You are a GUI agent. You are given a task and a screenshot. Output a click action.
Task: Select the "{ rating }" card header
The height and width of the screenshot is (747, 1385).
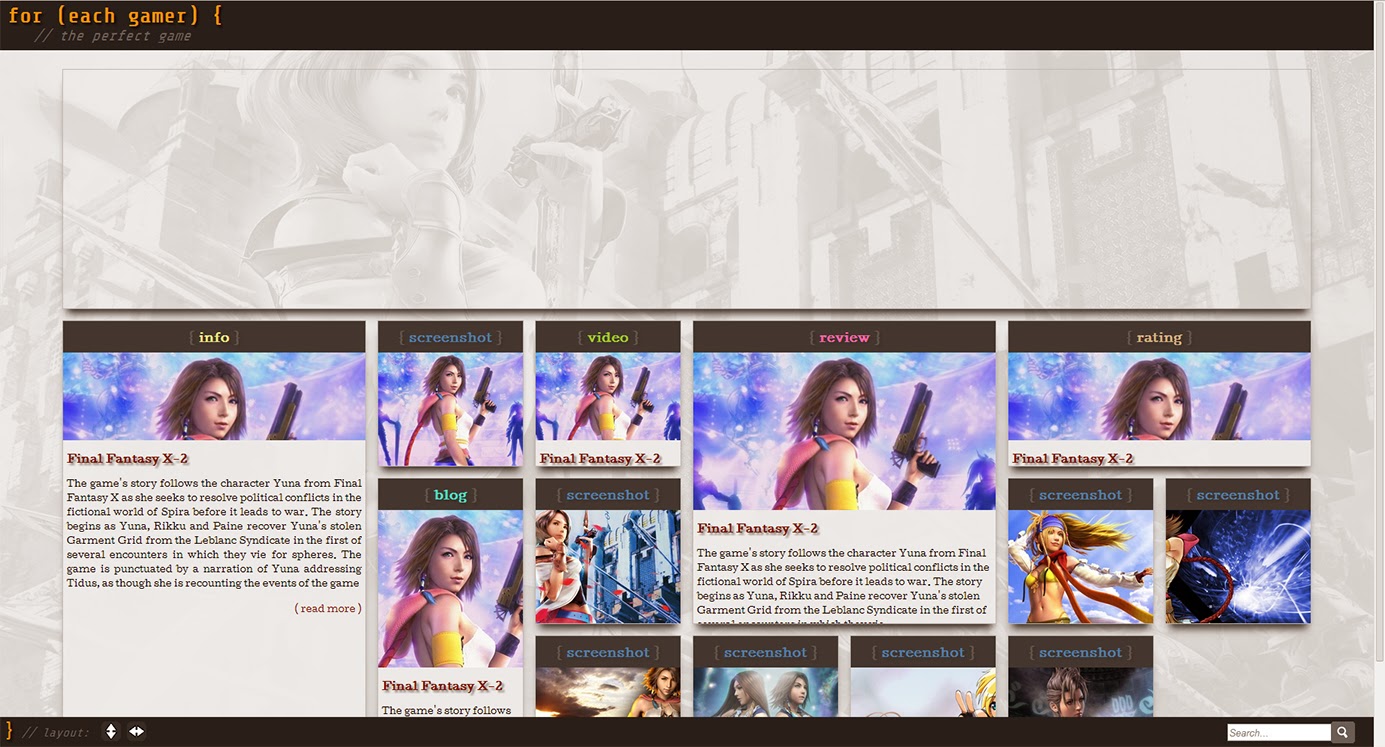point(1159,337)
